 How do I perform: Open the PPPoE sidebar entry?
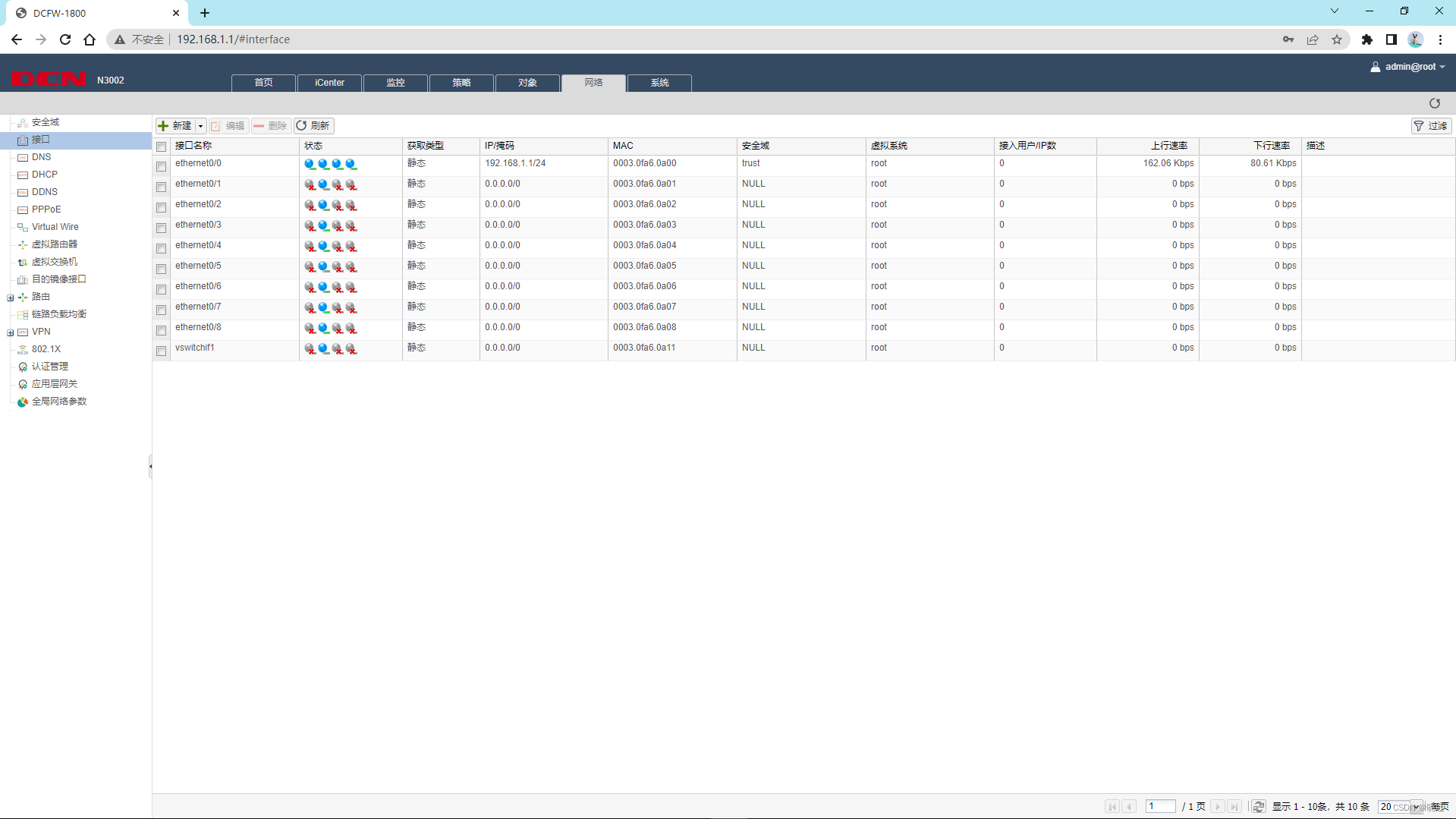46,209
